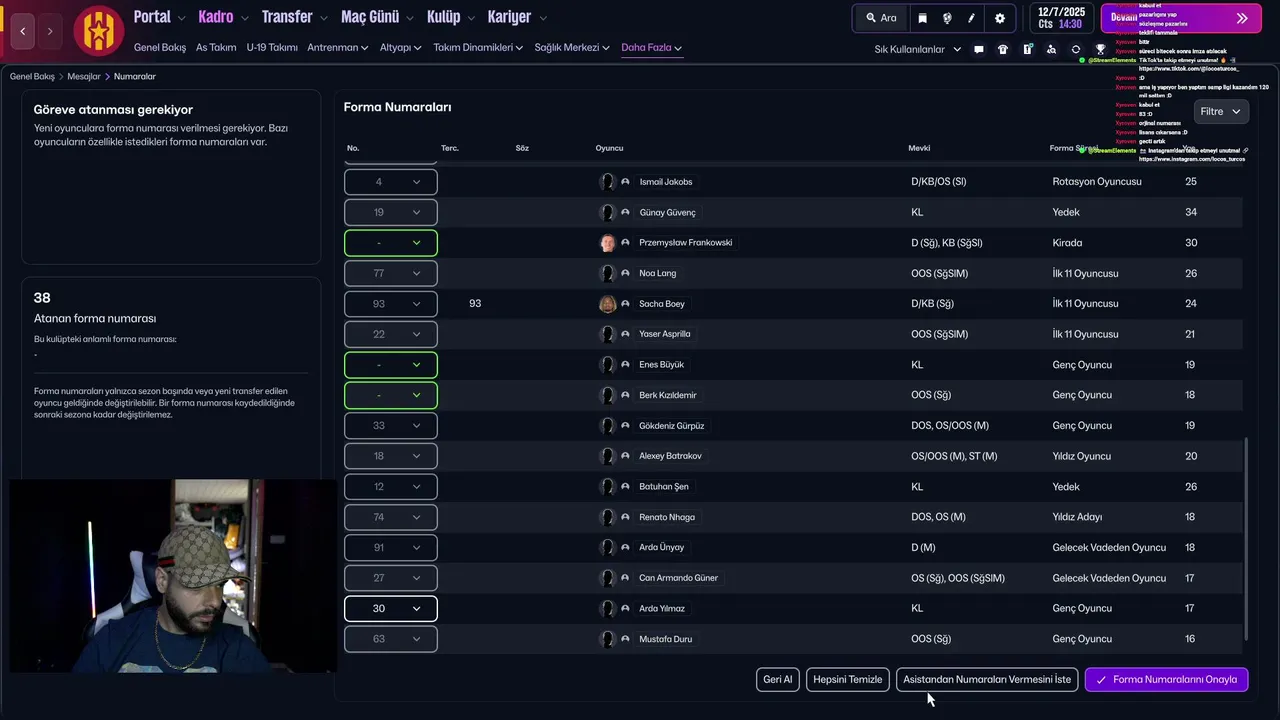This screenshot has width=1280, height=720.
Task: Click small person icon beside Mustafa Duru
Action: coord(625,639)
